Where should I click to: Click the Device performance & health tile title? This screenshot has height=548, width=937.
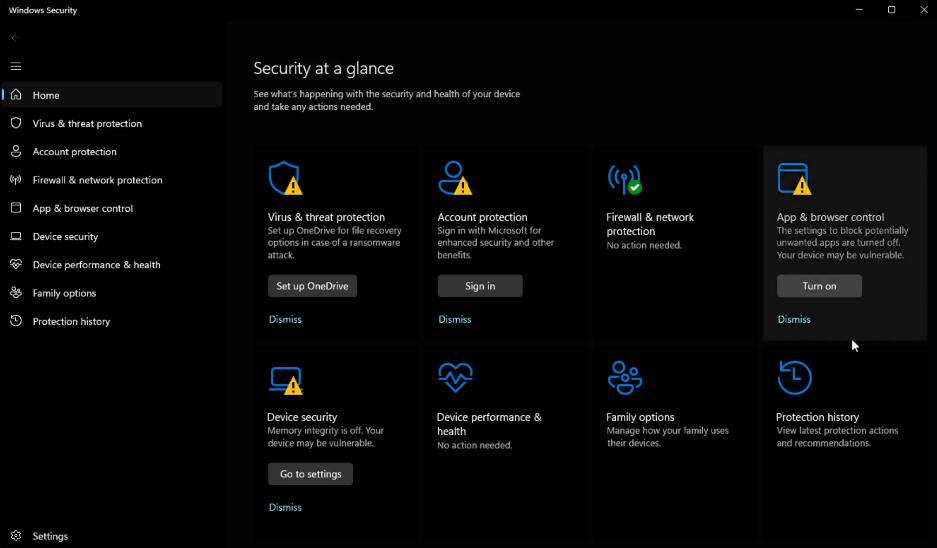pos(489,424)
